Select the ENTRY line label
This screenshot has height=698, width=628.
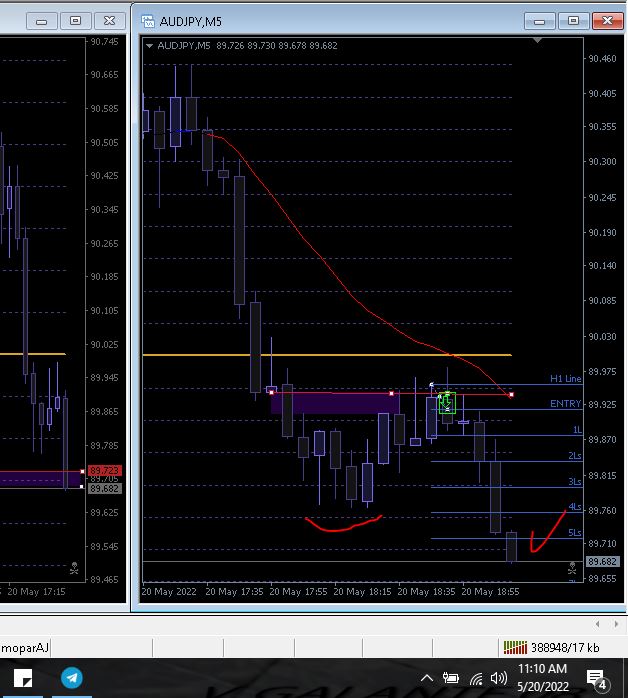566,403
